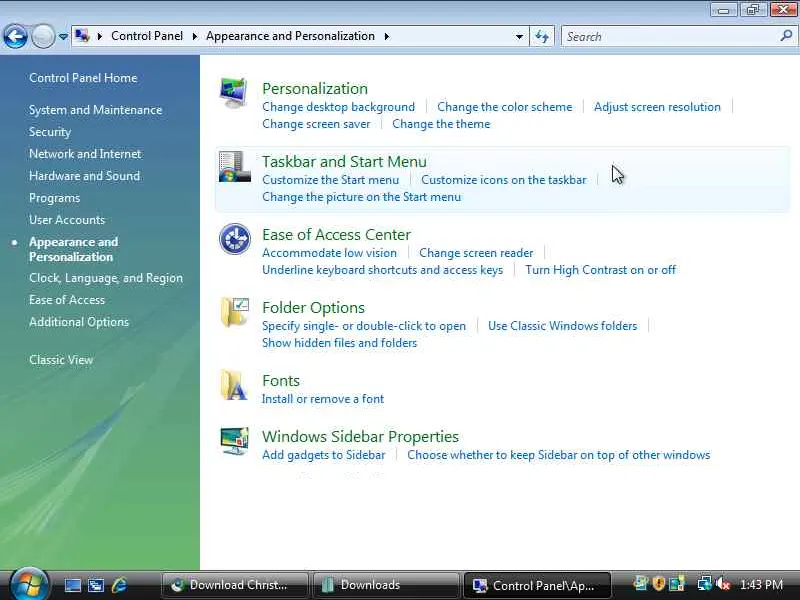Viewport: 800px width, 600px height.
Task: Click Turn High Contrast on or off
Action: pyautogui.click(x=601, y=270)
